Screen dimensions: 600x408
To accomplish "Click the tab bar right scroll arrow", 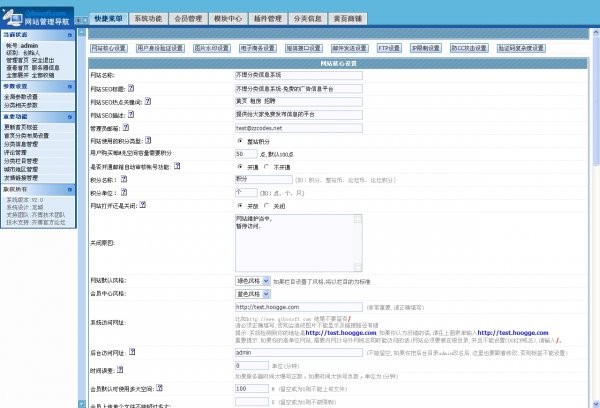I will 85,20.
